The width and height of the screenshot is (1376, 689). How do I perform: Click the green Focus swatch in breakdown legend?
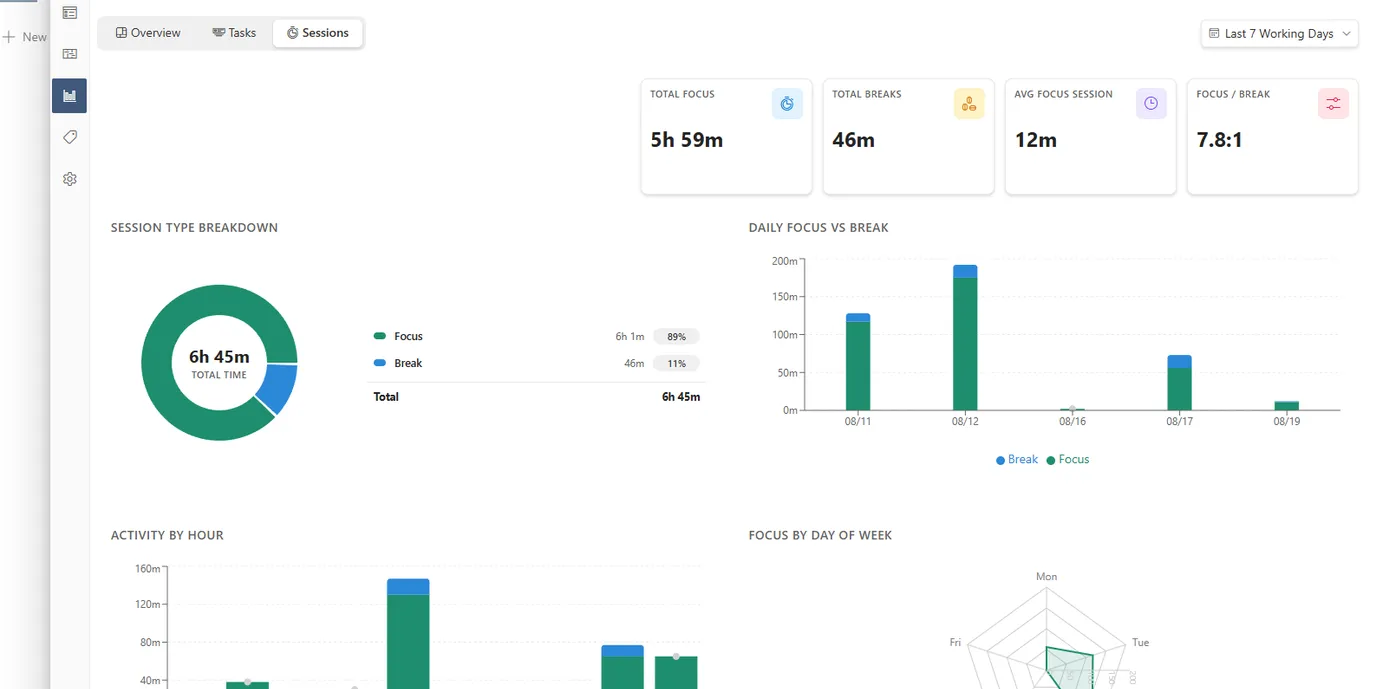click(x=380, y=336)
